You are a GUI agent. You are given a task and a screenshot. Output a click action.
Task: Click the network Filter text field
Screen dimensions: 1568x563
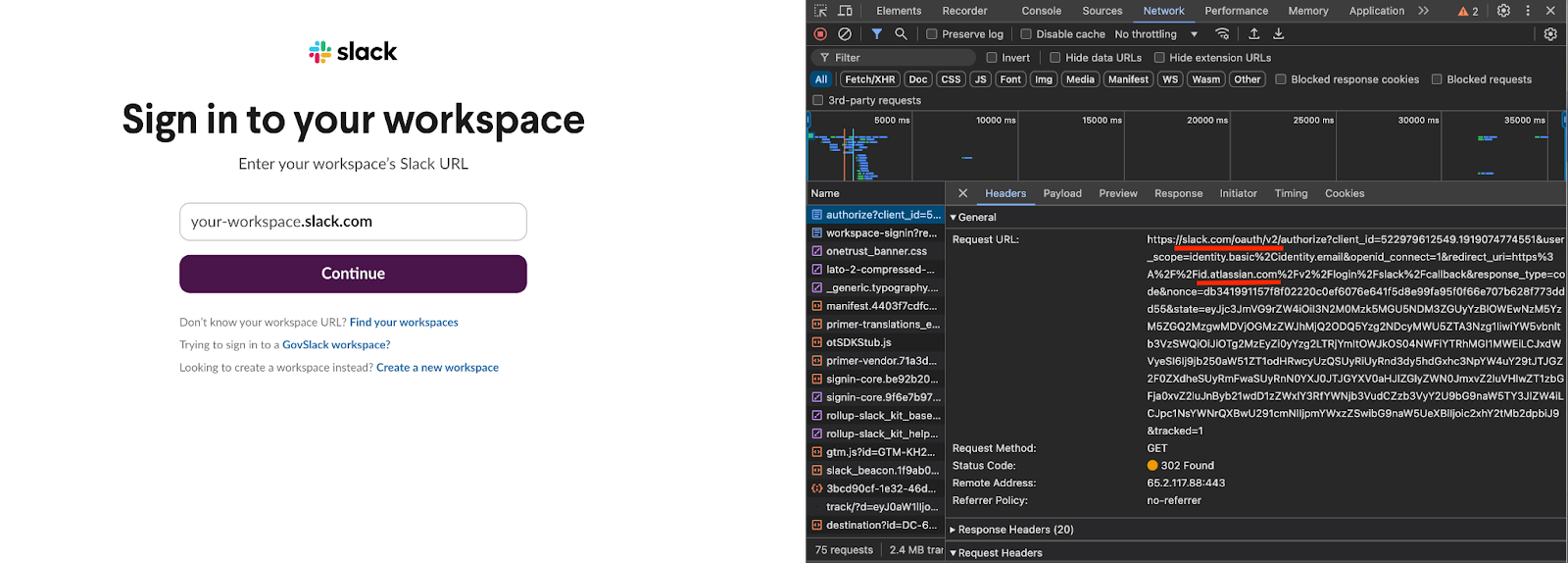(x=894, y=58)
